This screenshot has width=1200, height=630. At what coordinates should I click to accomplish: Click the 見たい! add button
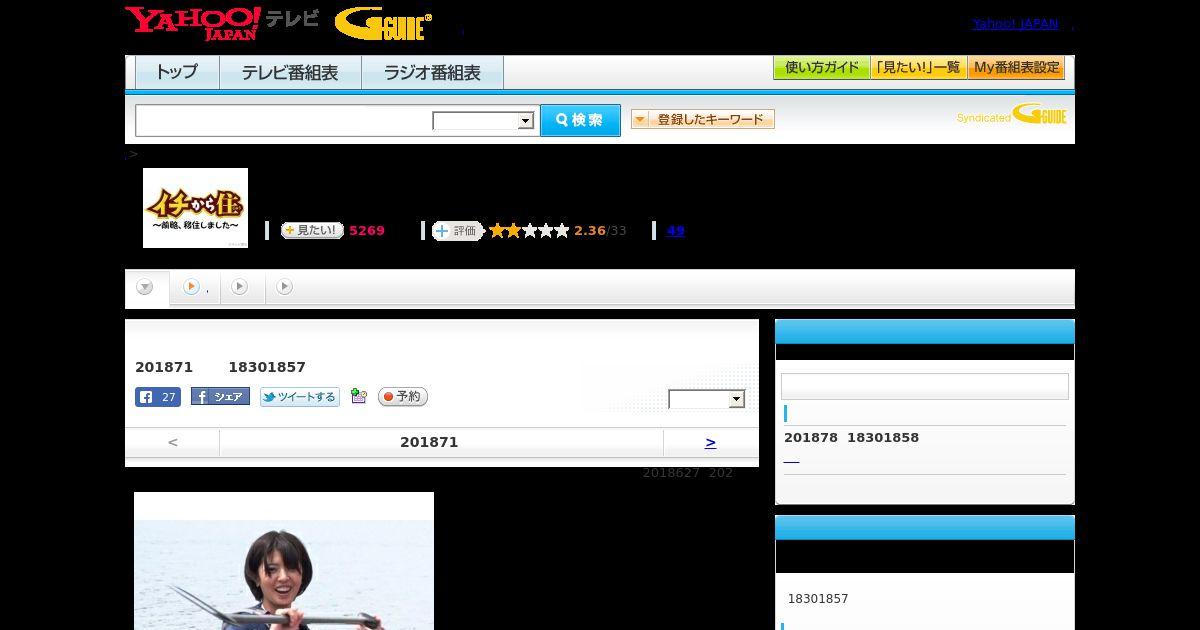pyautogui.click(x=312, y=230)
